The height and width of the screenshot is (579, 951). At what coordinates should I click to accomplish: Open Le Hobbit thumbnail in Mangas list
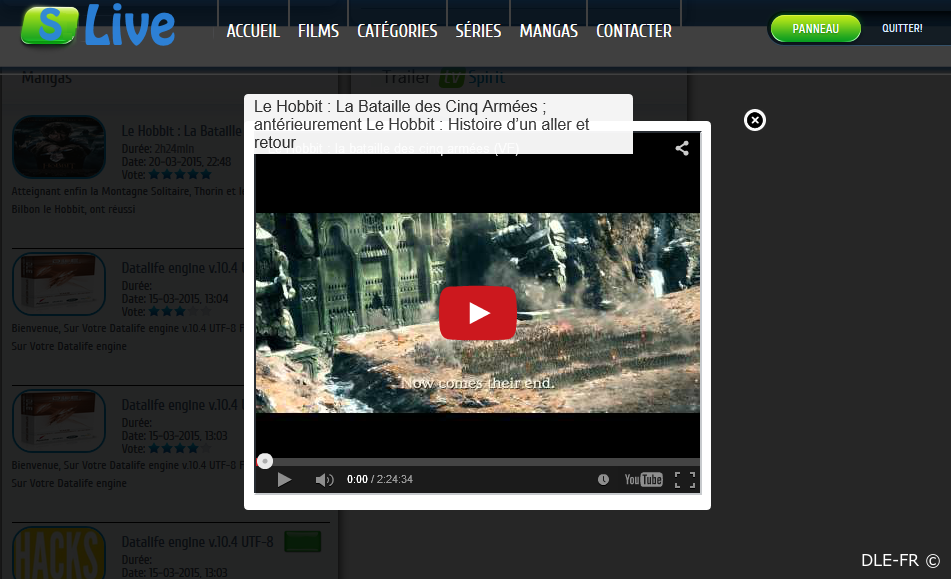coord(59,147)
